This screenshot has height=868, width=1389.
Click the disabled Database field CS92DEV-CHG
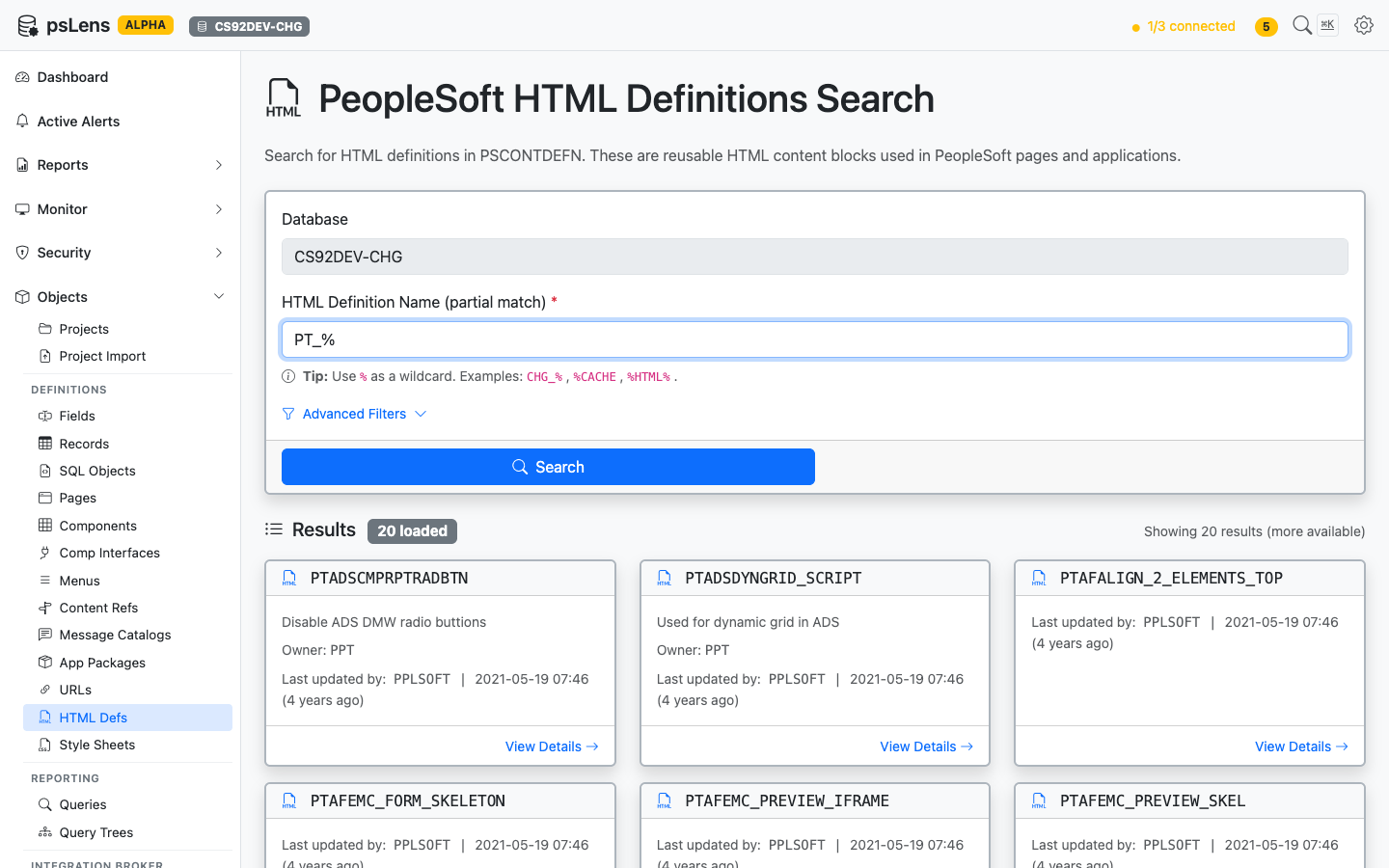815,257
